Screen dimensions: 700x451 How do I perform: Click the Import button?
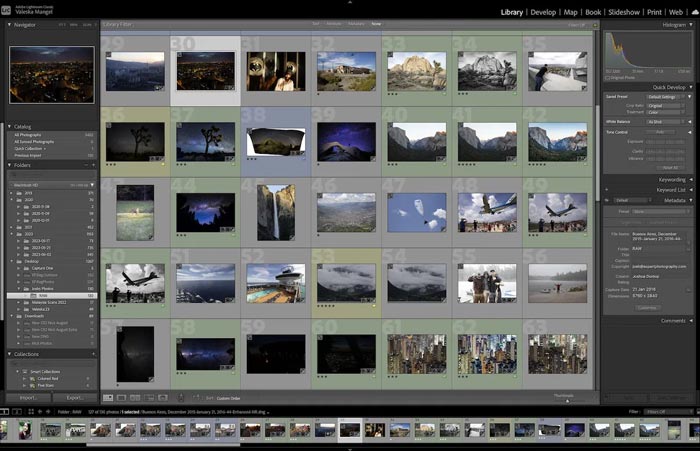[x=28, y=397]
